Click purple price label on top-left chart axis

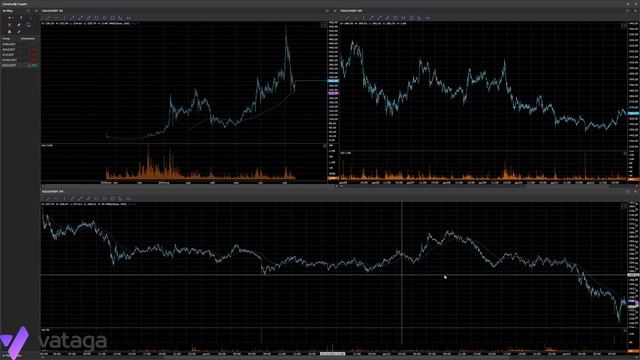click(333, 93)
